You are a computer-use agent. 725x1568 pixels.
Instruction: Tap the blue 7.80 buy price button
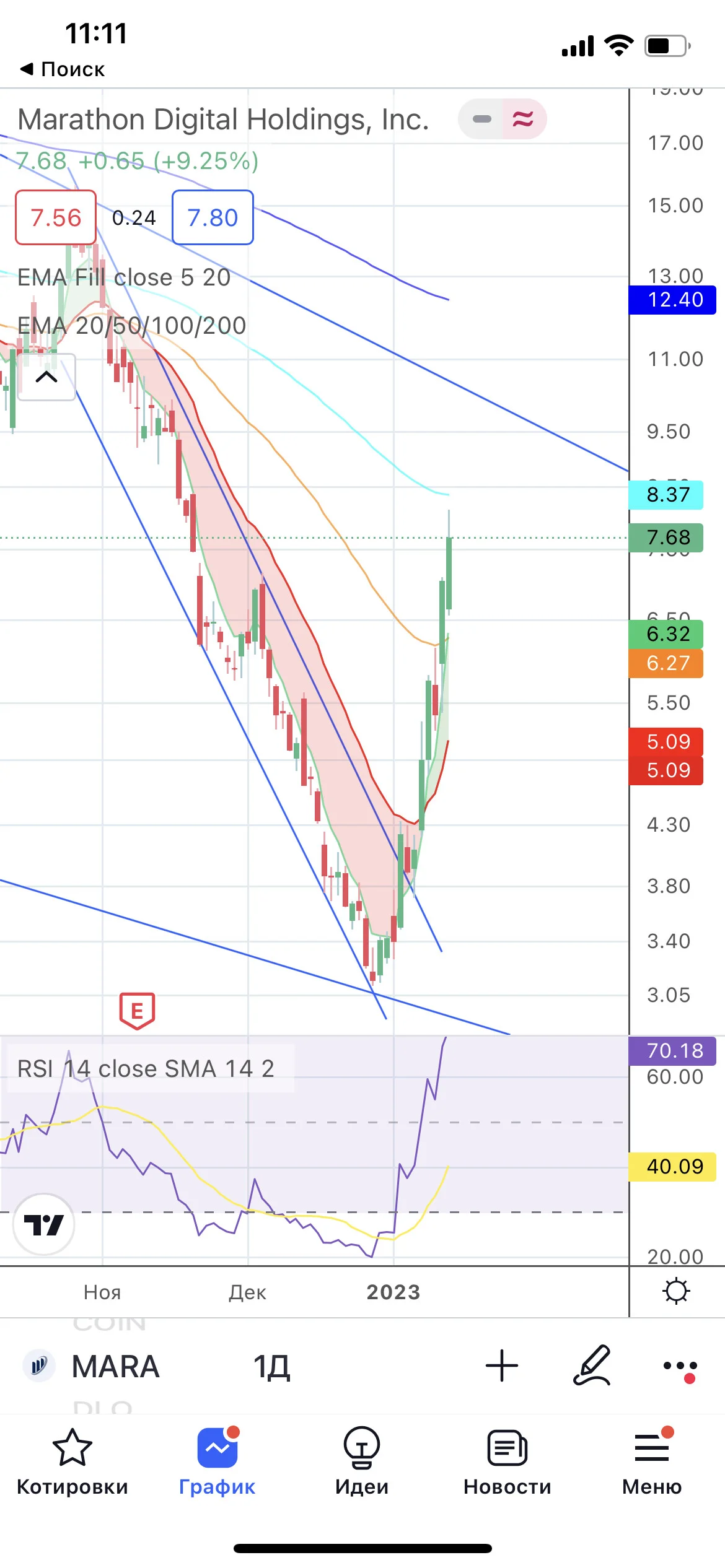point(213,217)
